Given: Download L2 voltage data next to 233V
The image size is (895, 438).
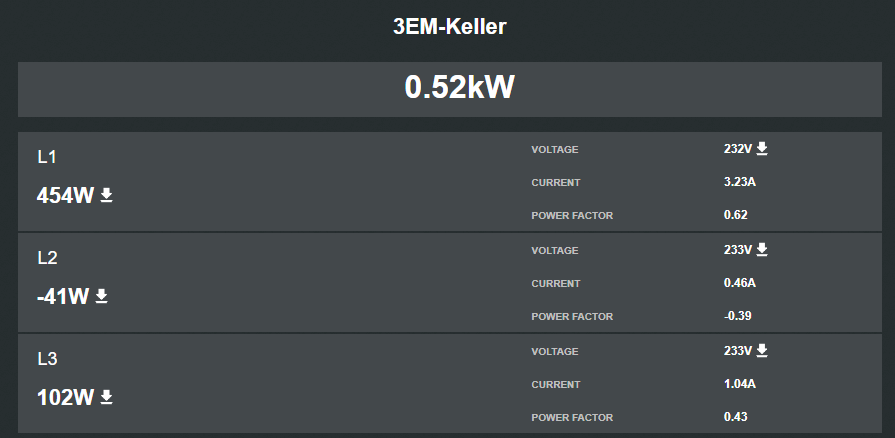Looking at the screenshot, I should click(762, 250).
